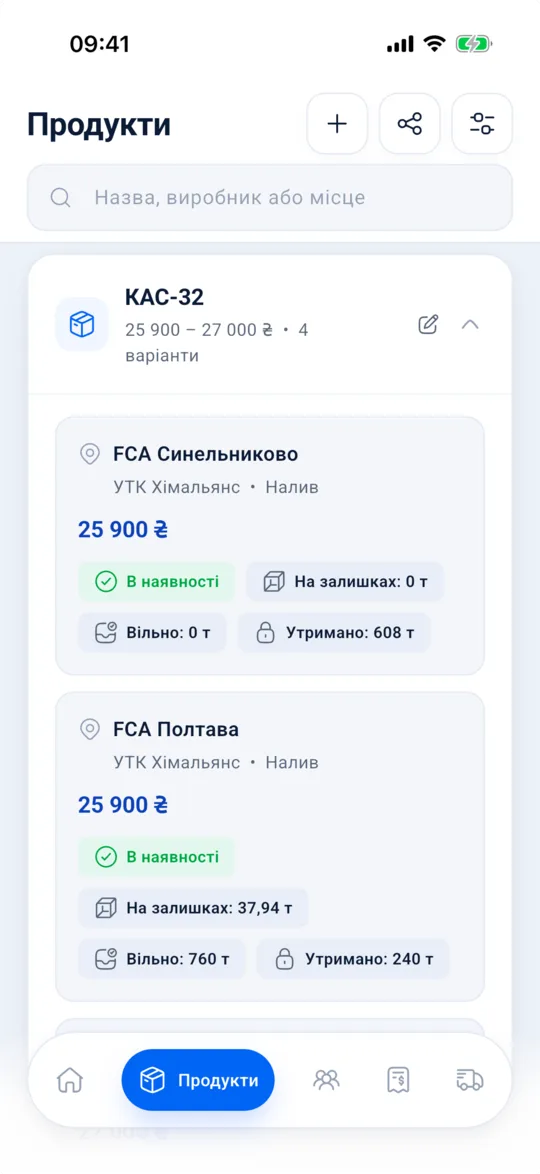The image size is (540, 1174).
Task: Tap Вільно: 760 т chip
Action: point(162,959)
